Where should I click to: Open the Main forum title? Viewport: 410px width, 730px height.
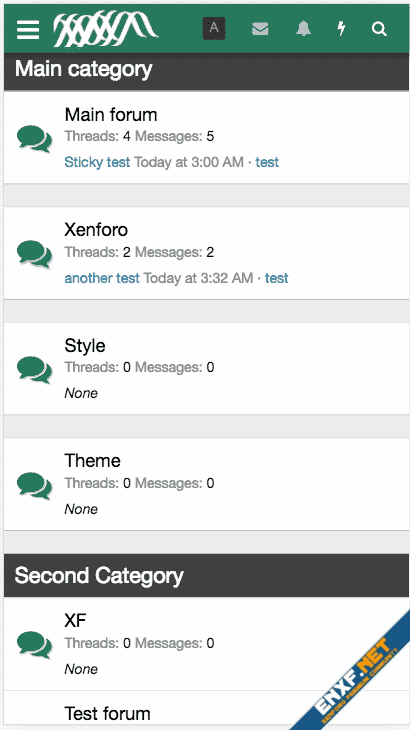[111, 115]
